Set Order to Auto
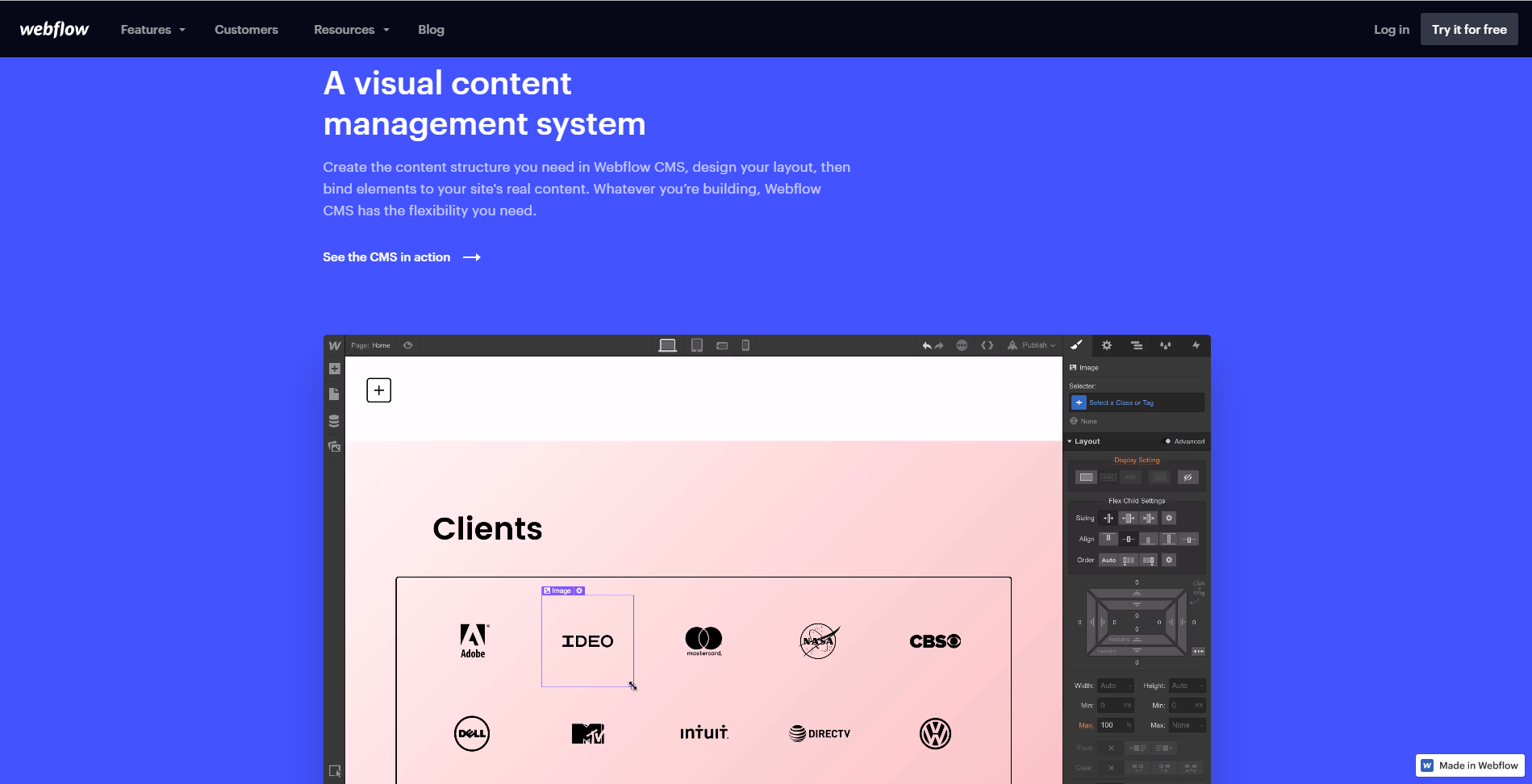This screenshot has height=784, width=1532. [1108, 560]
